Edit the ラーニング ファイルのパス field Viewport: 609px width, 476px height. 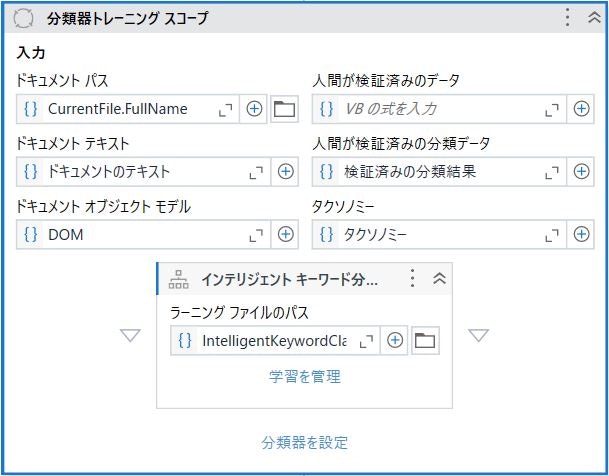point(274,341)
